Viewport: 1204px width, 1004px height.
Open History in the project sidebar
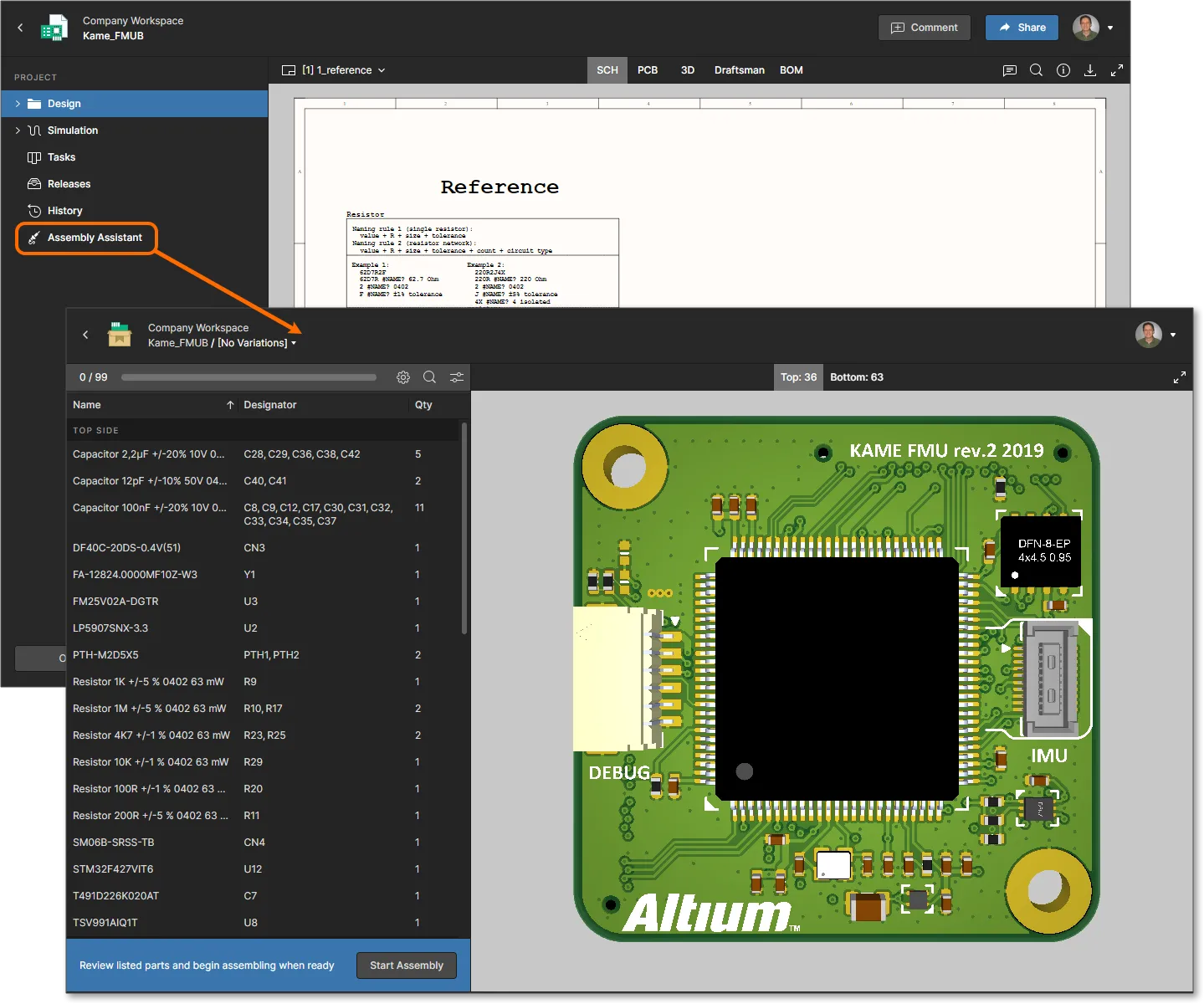coord(64,211)
